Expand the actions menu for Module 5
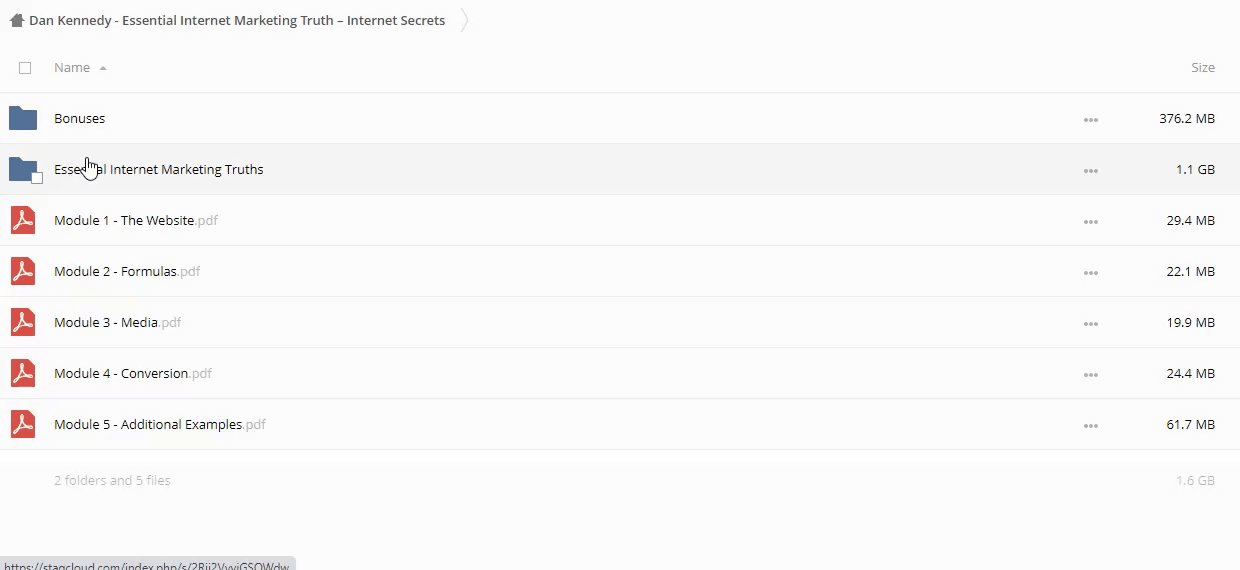 (1090, 426)
